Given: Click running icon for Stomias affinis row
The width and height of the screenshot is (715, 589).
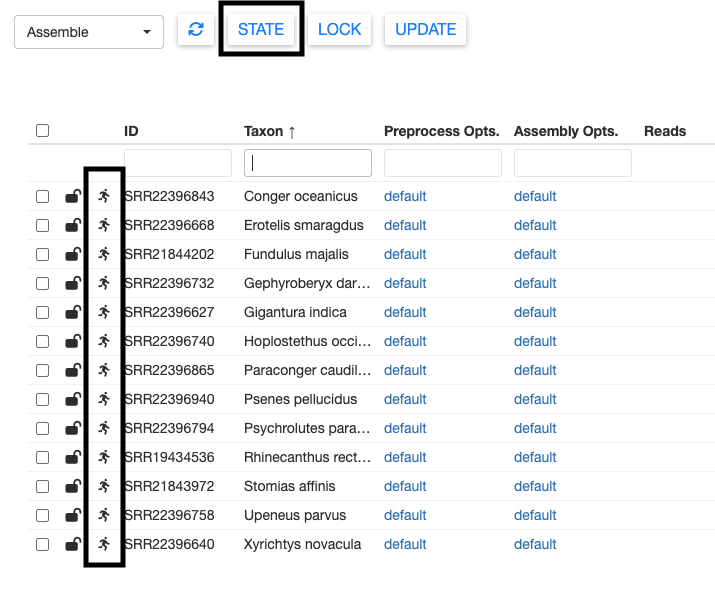Looking at the screenshot, I should click(104, 486).
